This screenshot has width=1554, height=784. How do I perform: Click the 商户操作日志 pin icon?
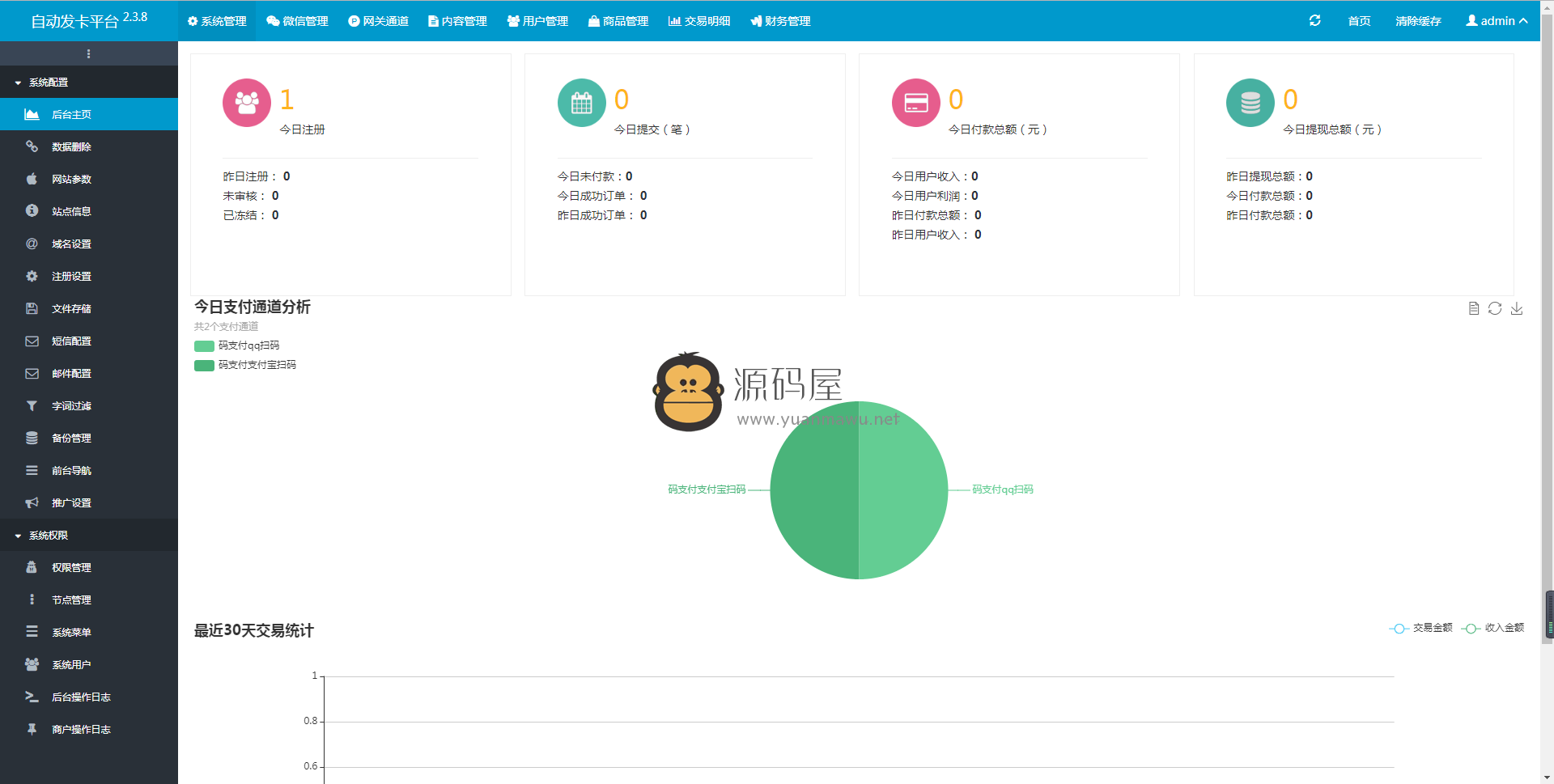[x=32, y=729]
